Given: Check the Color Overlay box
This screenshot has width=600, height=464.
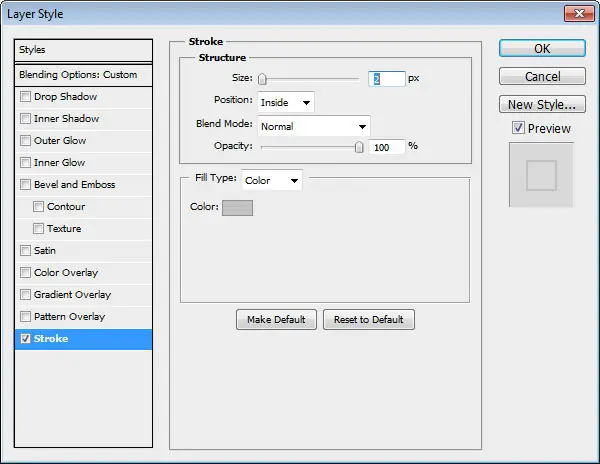Looking at the screenshot, I should (25, 272).
